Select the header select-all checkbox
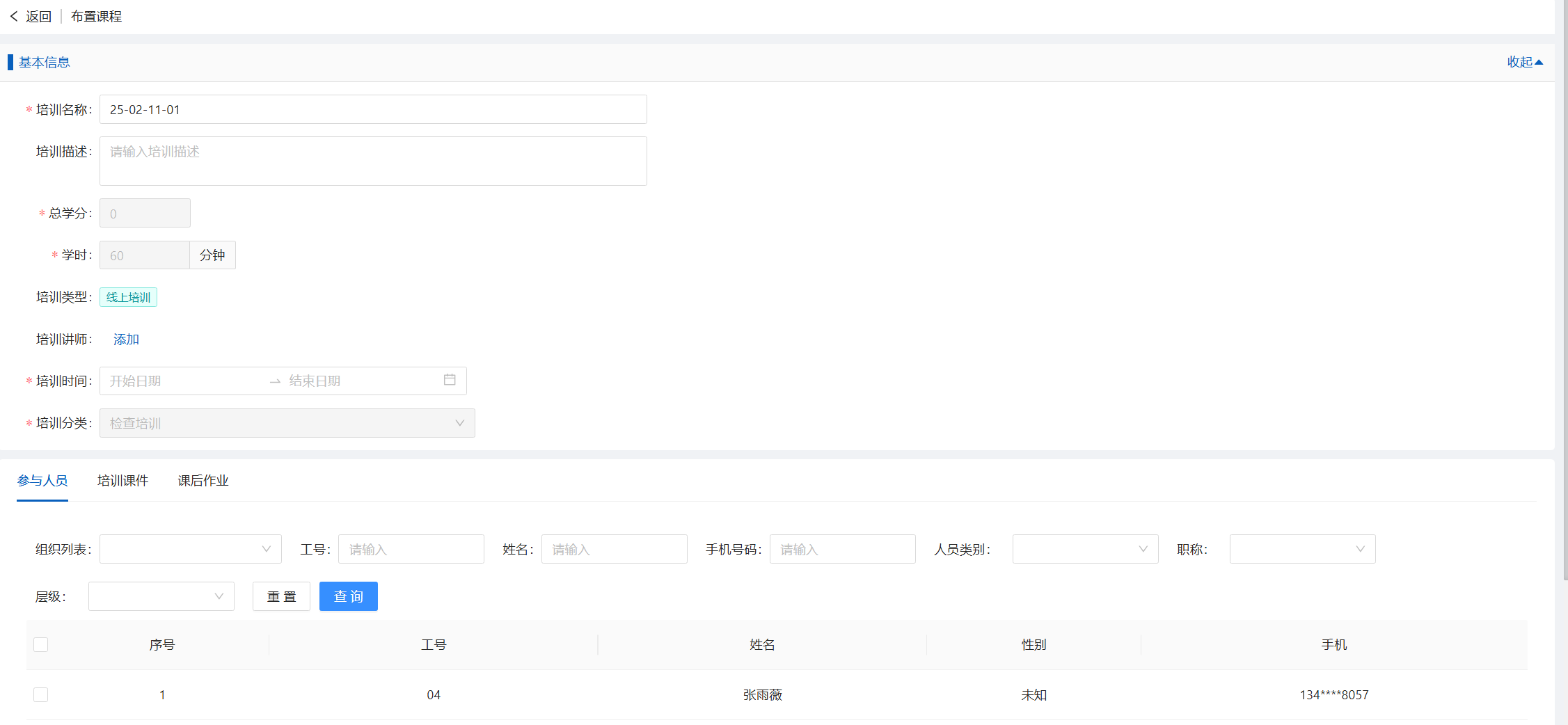The height and width of the screenshot is (725, 1568). 41,644
